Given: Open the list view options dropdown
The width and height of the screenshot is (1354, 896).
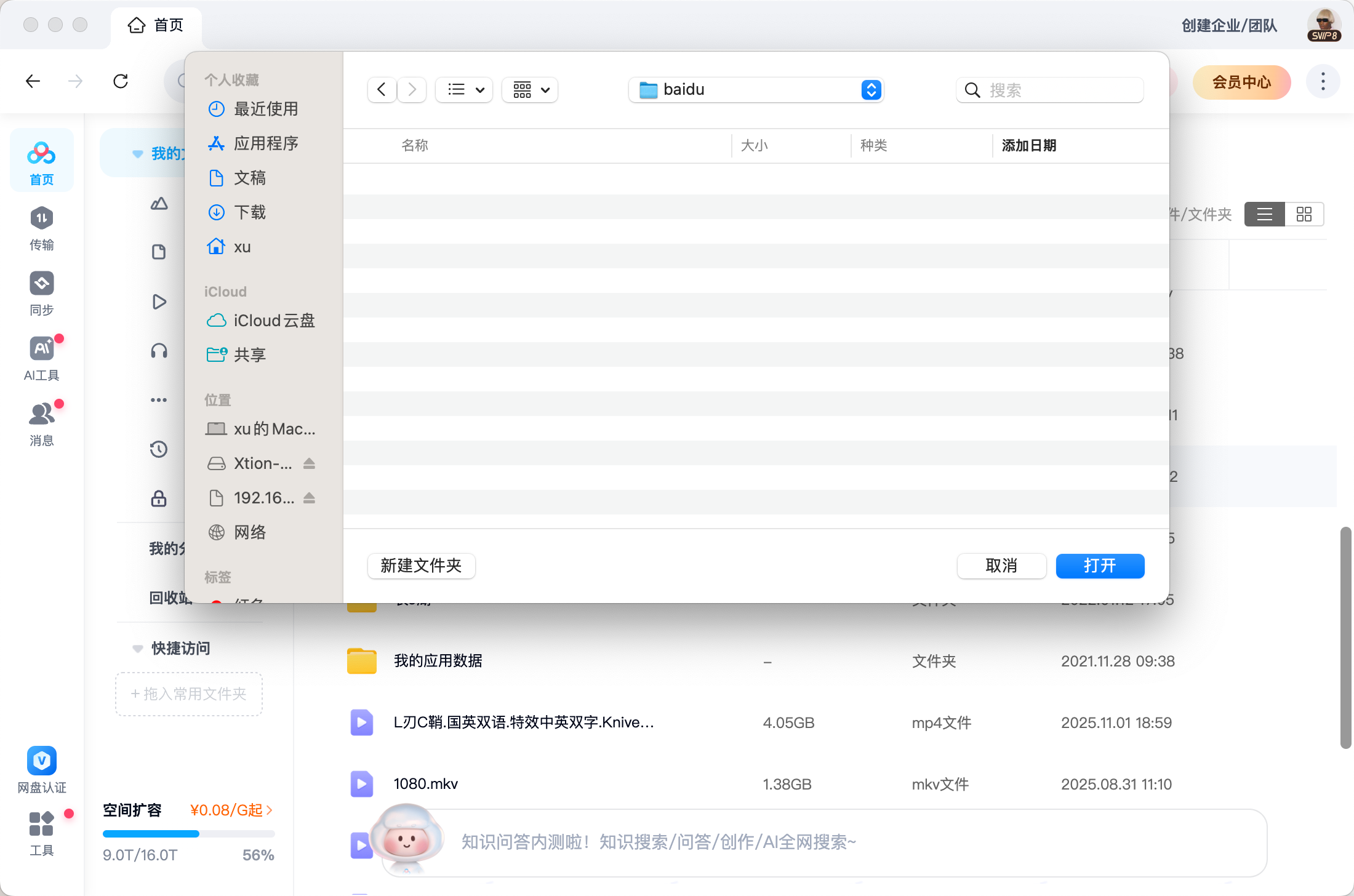Looking at the screenshot, I should tap(465, 90).
